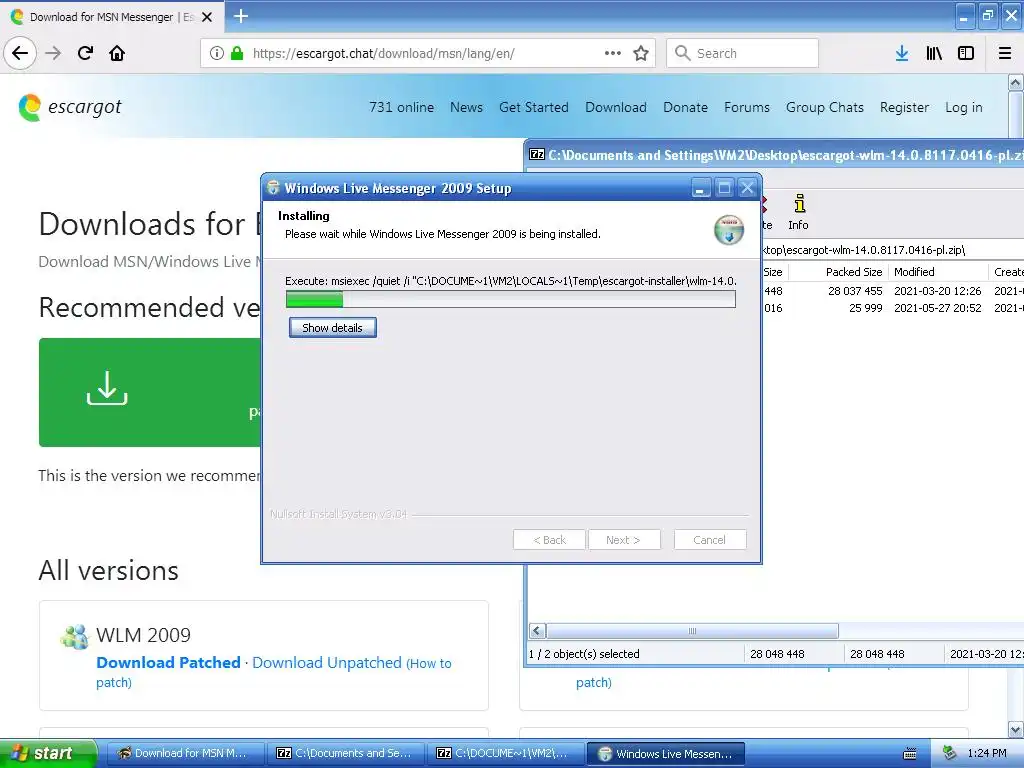Click the page scroll down arrow

pyautogui.click(x=1016, y=729)
